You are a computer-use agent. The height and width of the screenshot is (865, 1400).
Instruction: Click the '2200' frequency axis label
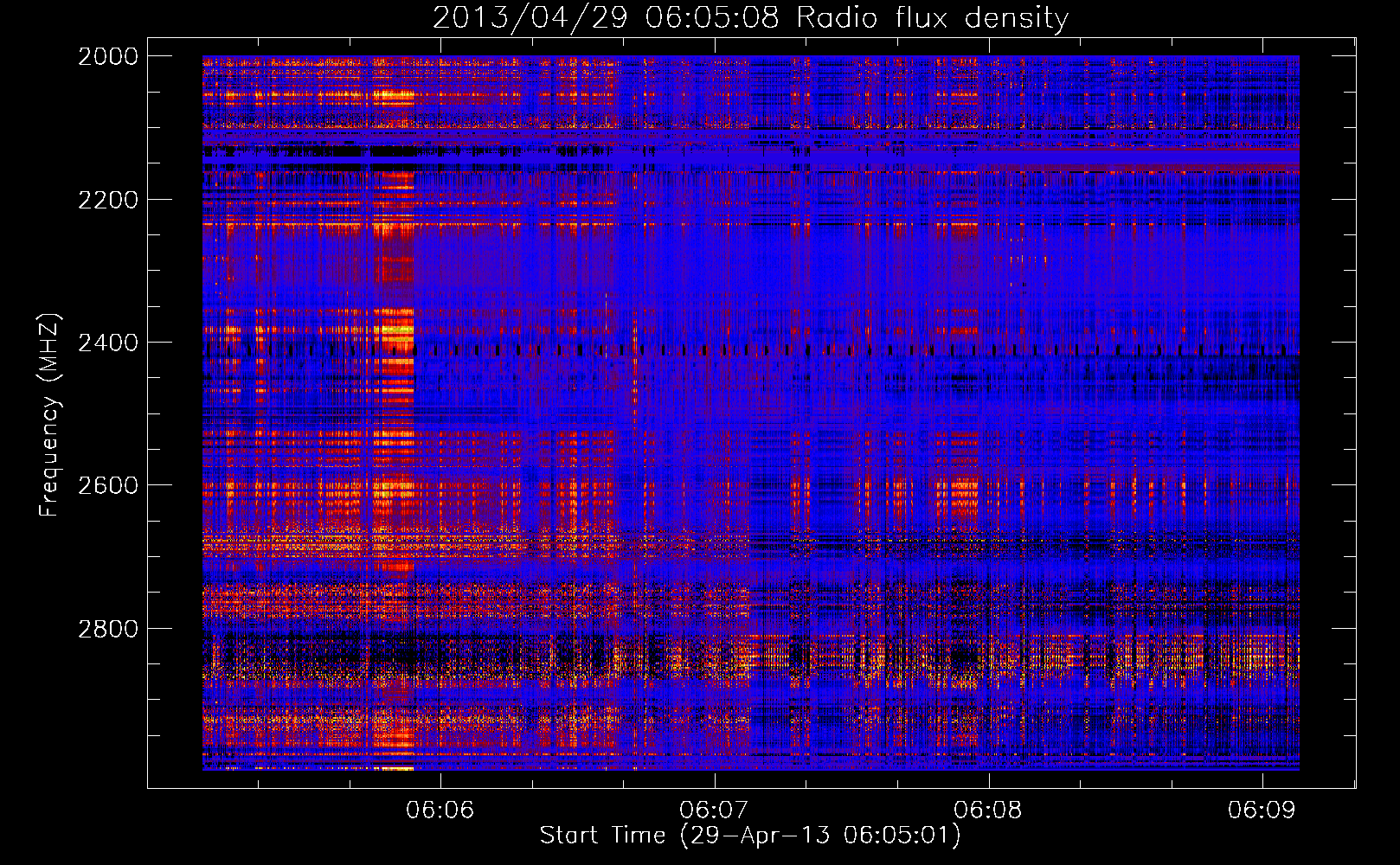click(108, 200)
